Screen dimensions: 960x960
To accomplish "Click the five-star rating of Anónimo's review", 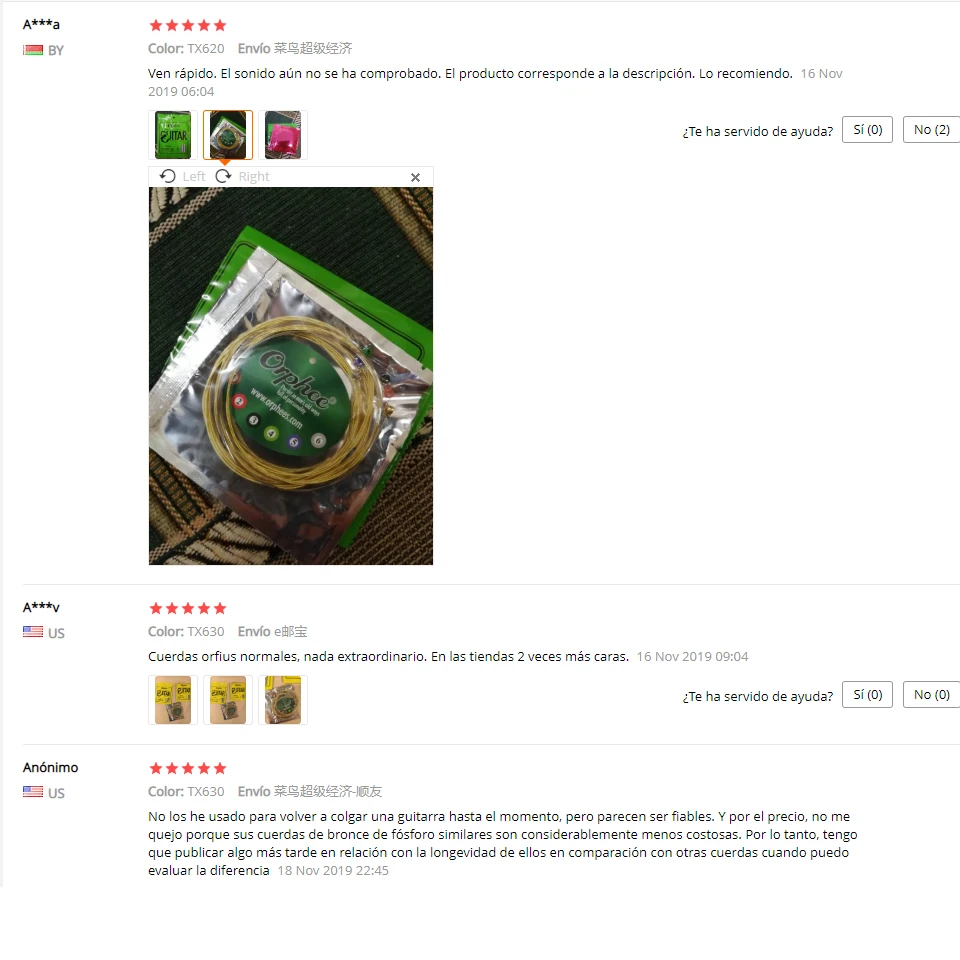I will (x=188, y=768).
